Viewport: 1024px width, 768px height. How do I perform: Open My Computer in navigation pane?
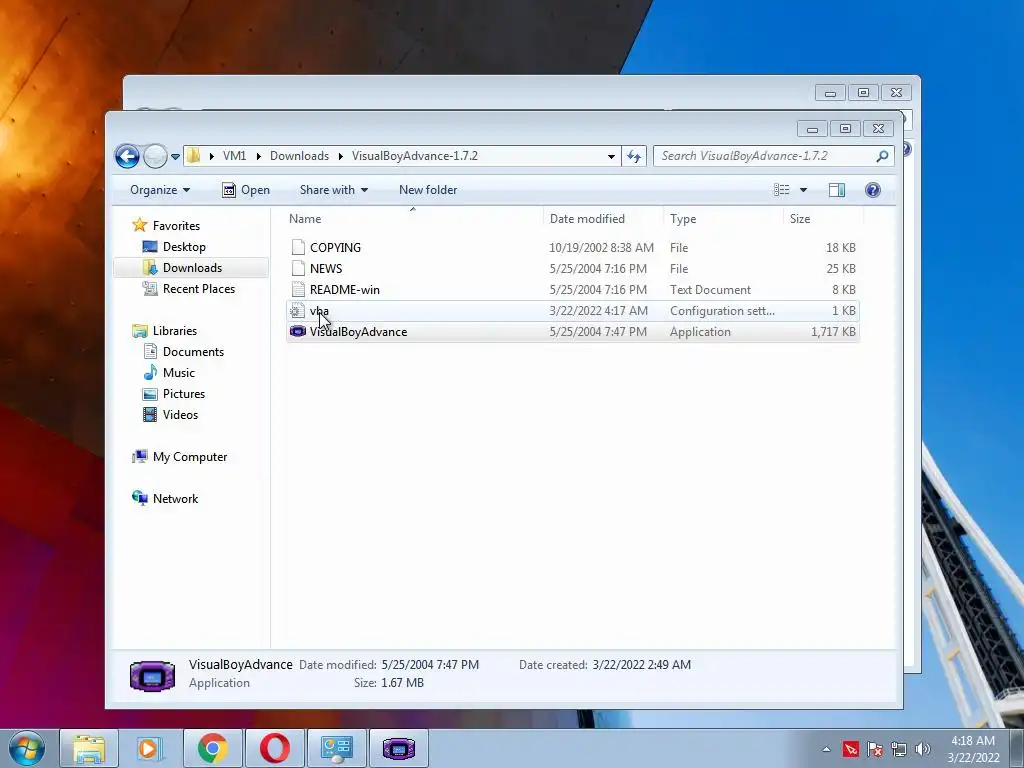(190, 456)
